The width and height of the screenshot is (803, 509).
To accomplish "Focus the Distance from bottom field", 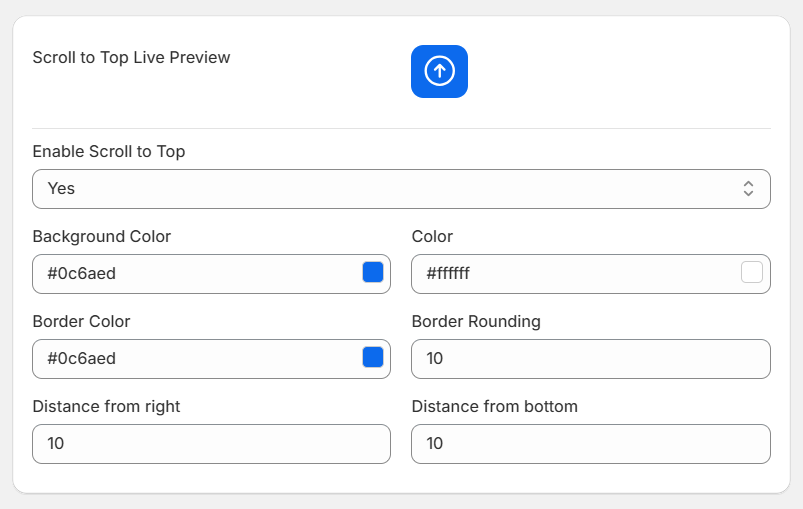I will click(x=590, y=444).
